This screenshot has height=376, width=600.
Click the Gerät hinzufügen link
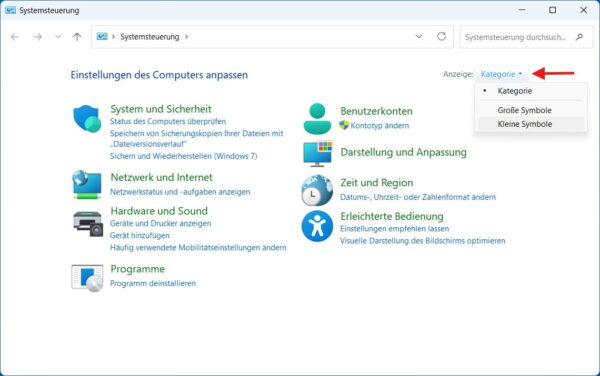[140, 236]
